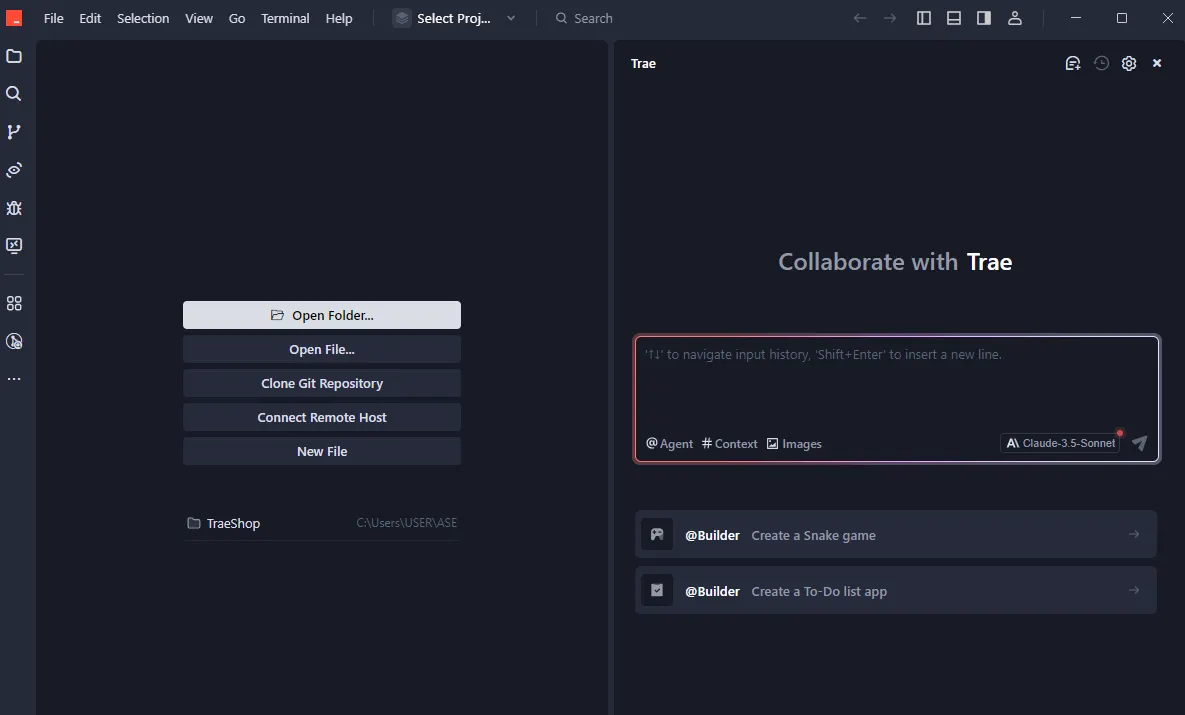This screenshot has width=1185, height=715.
Task: Toggle the right AI sidebar layout
Action: (984, 18)
